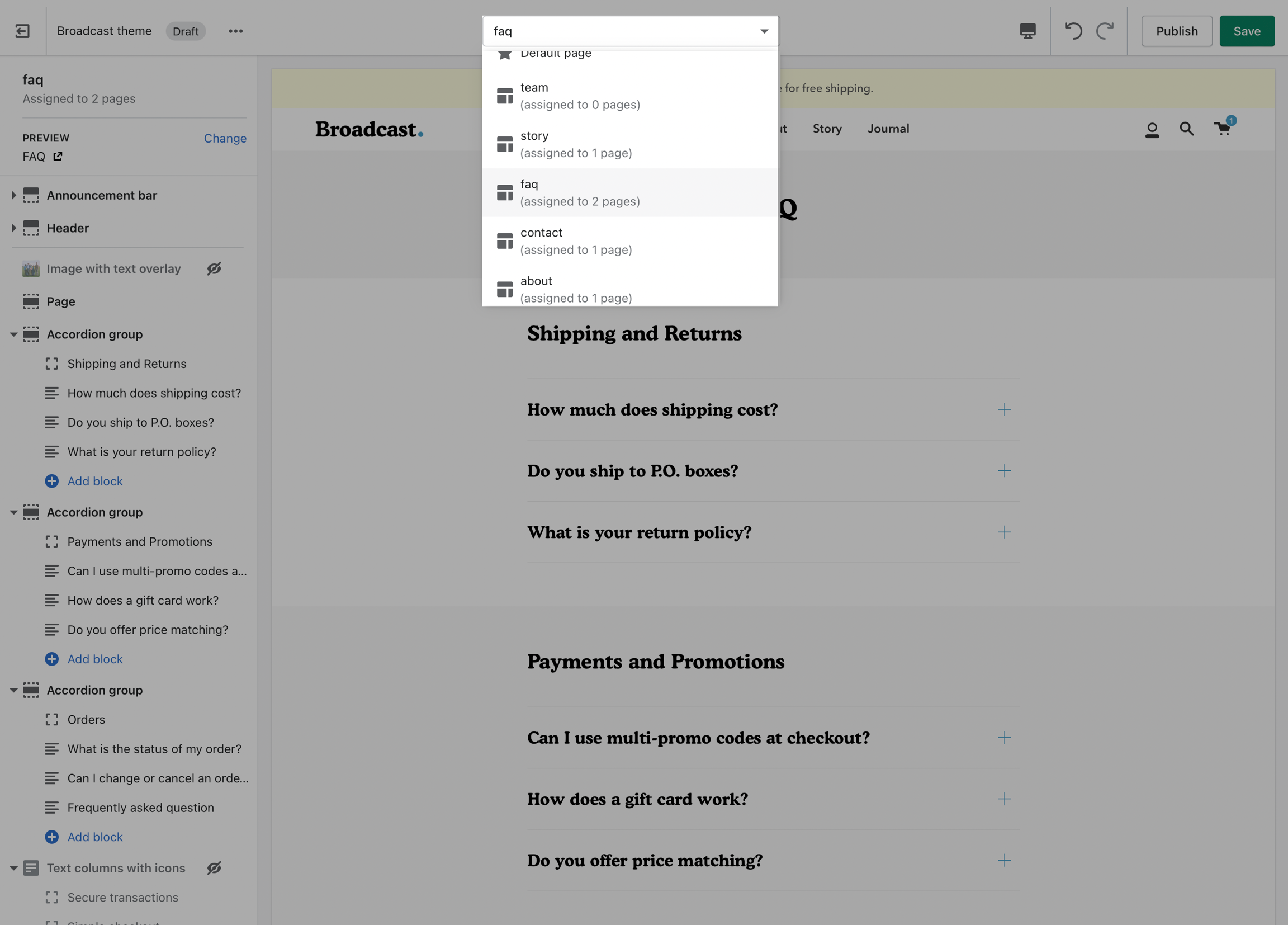1288x925 pixels.
Task: Unhide the Text columns with icons section
Action: tap(214, 867)
